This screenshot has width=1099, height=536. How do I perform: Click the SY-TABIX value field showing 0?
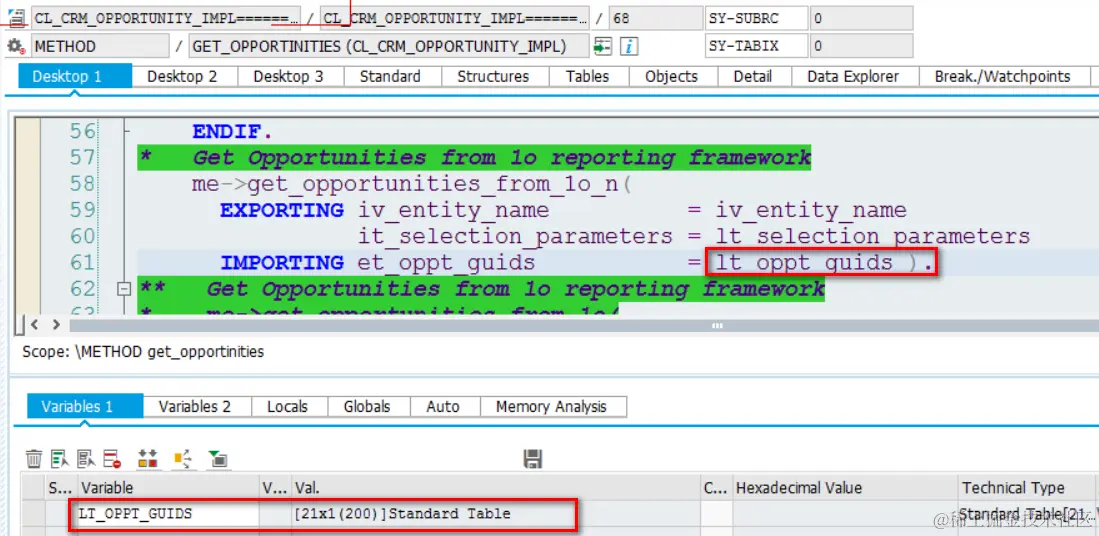861,47
